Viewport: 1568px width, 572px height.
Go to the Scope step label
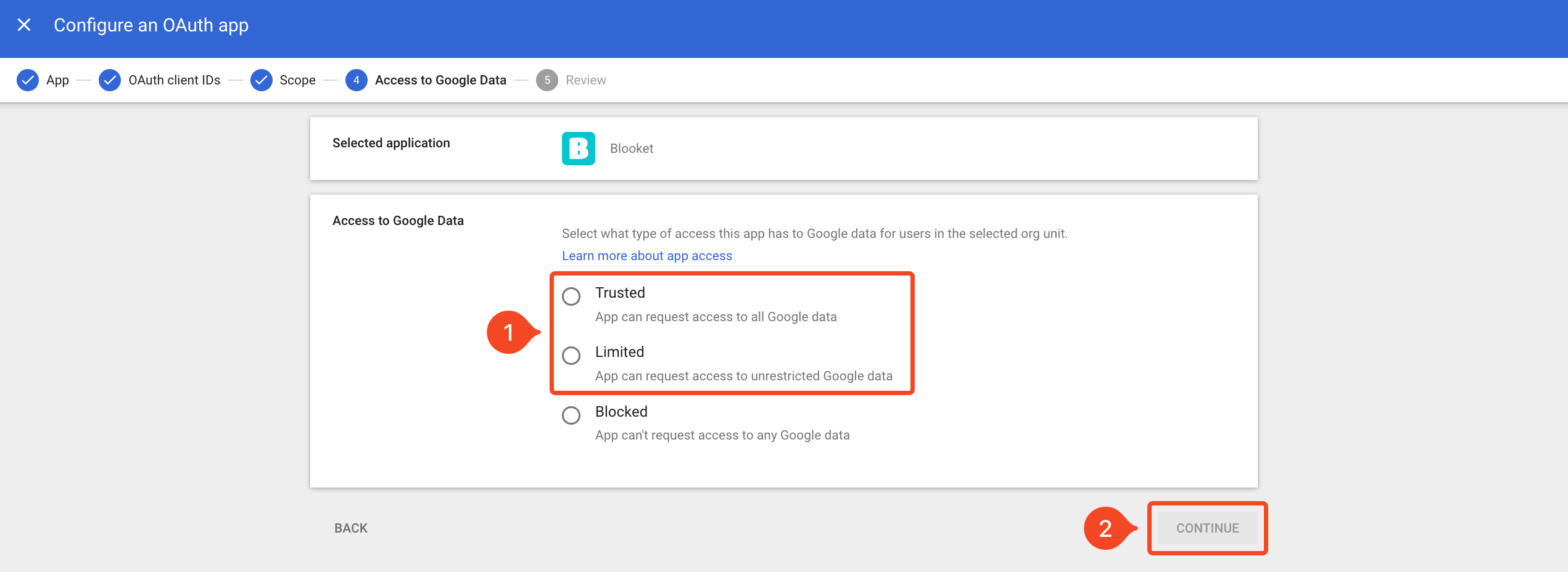point(297,80)
